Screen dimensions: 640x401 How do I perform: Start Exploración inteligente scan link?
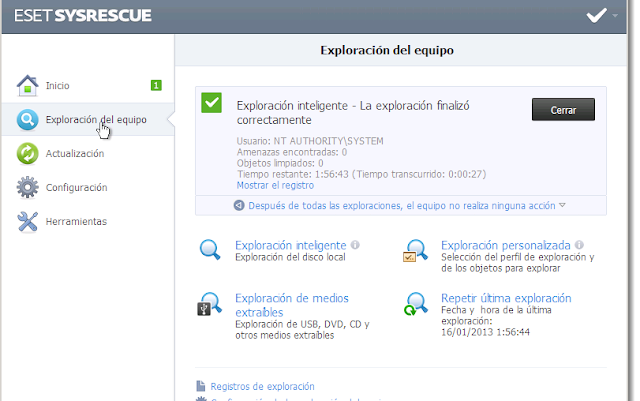291,245
